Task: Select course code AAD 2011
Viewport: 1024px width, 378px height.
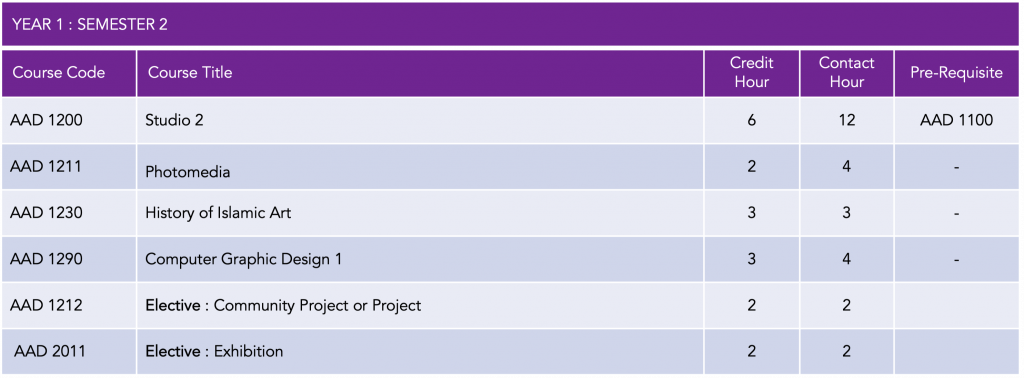Action: [x=50, y=351]
